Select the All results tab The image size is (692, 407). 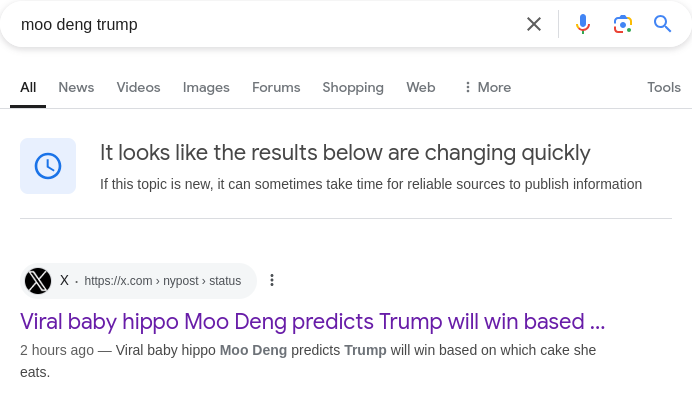coord(28,87)
